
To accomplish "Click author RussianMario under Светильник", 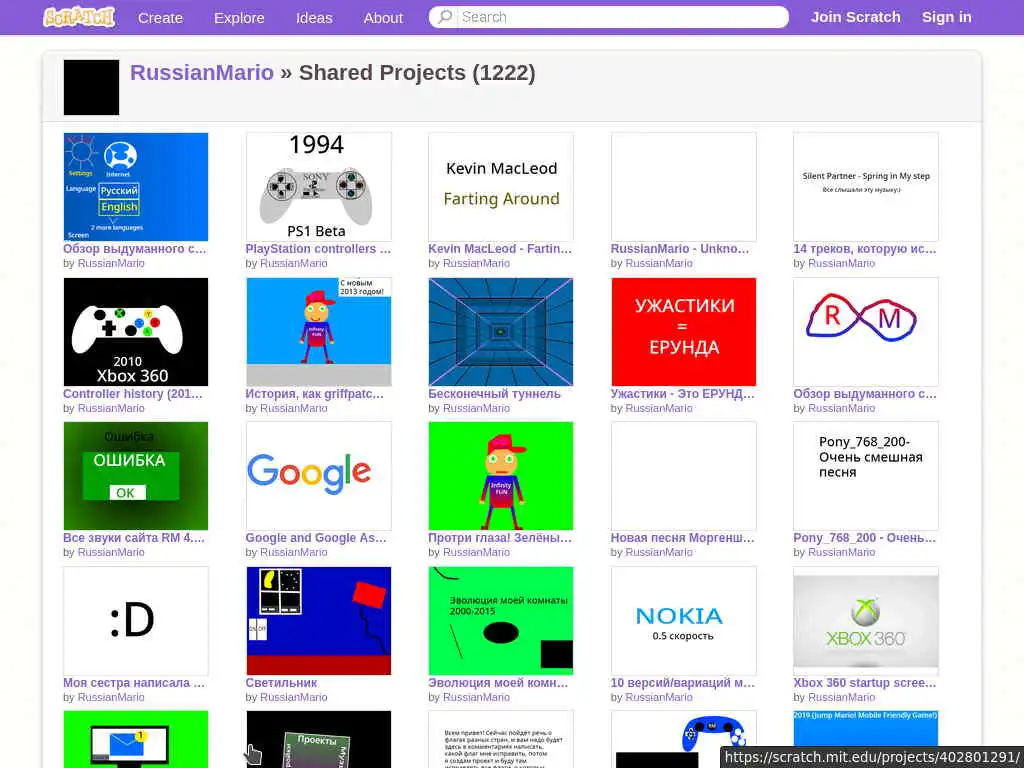I will [294, 697].
